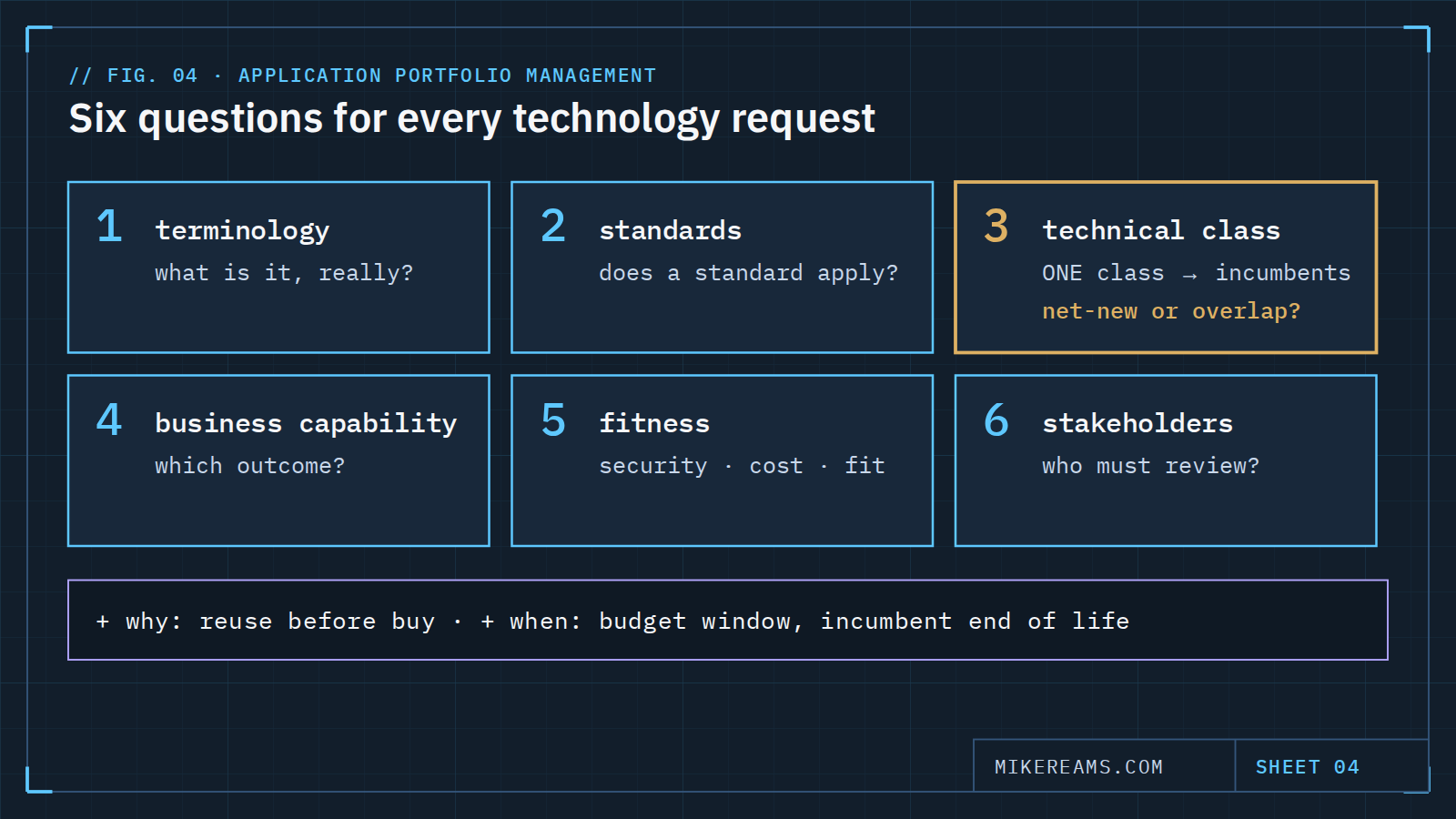
Task: Click the text "who must review?"
Action: point(1151,466)
